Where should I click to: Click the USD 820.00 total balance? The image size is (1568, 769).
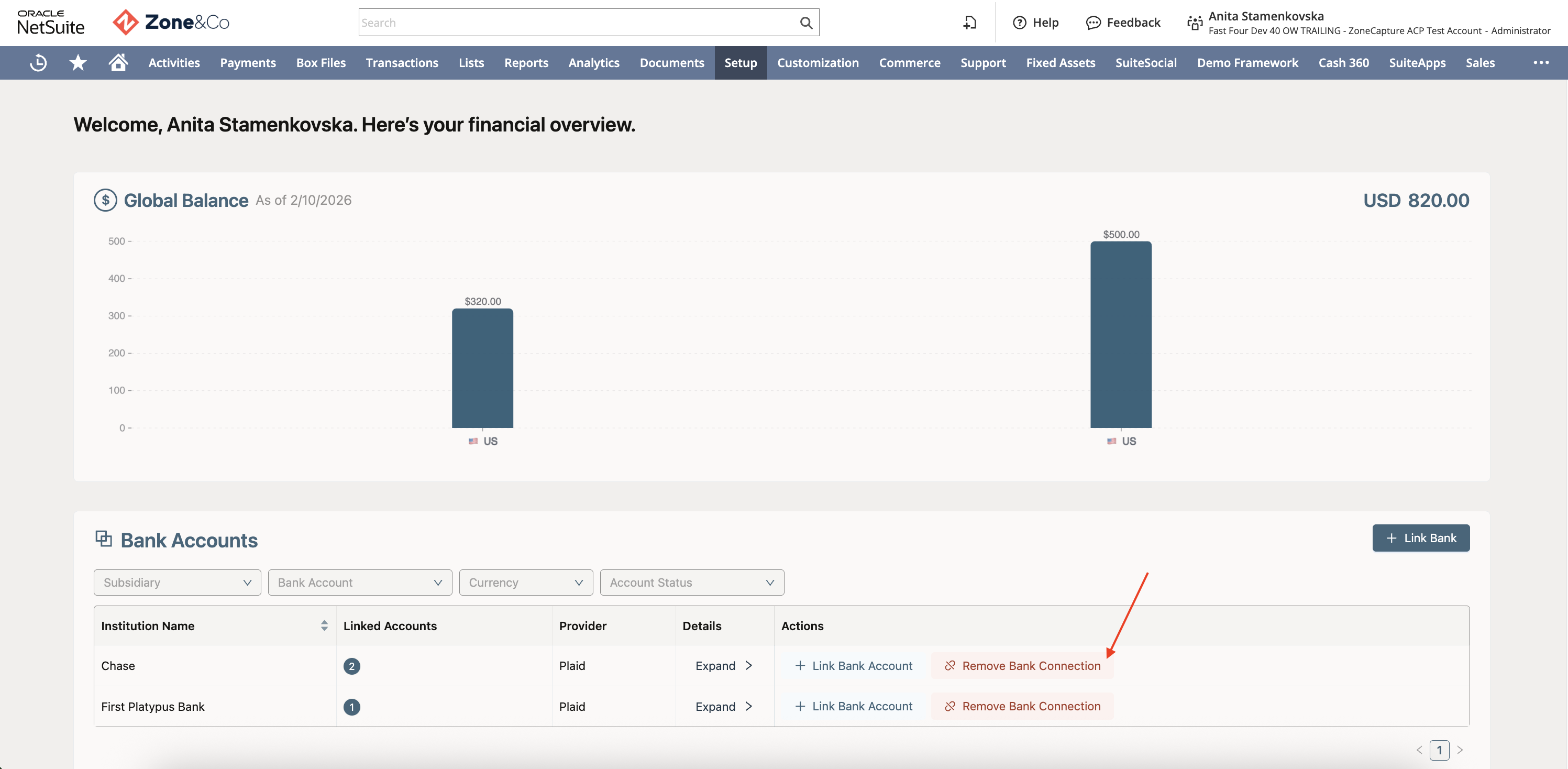coord(1416,200)
